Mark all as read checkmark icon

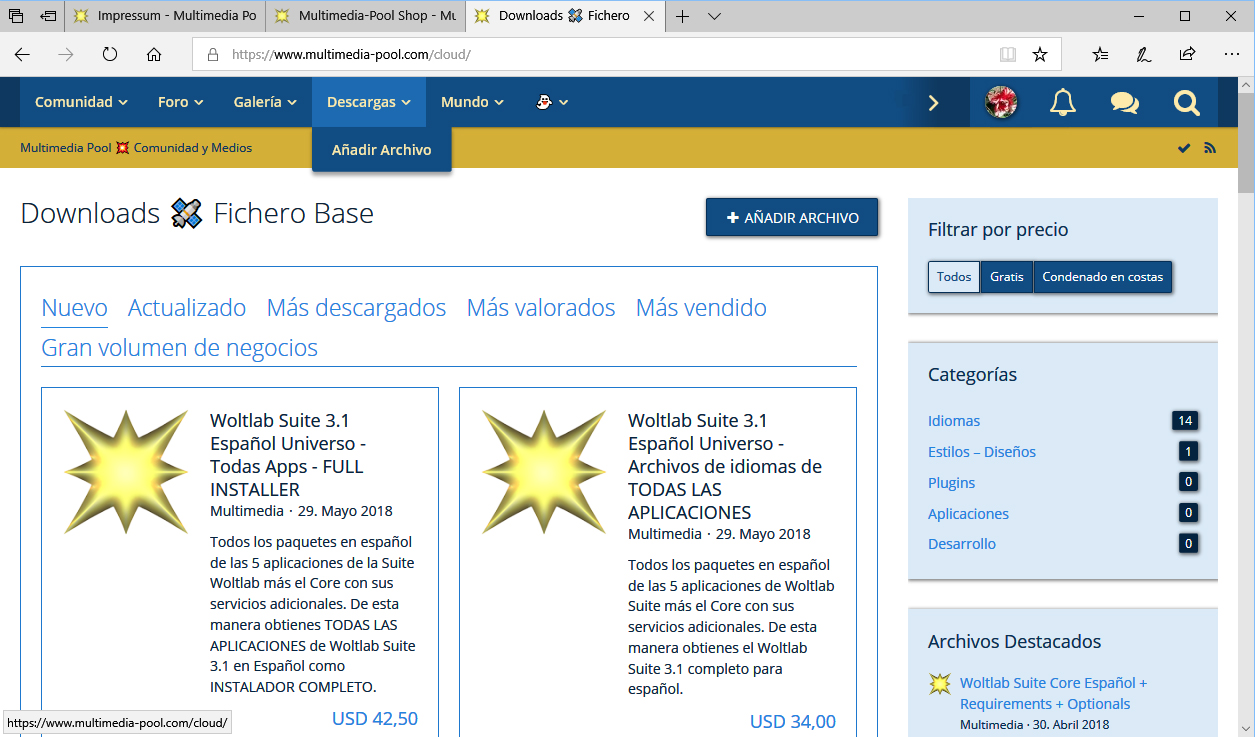click(1184, 148)
